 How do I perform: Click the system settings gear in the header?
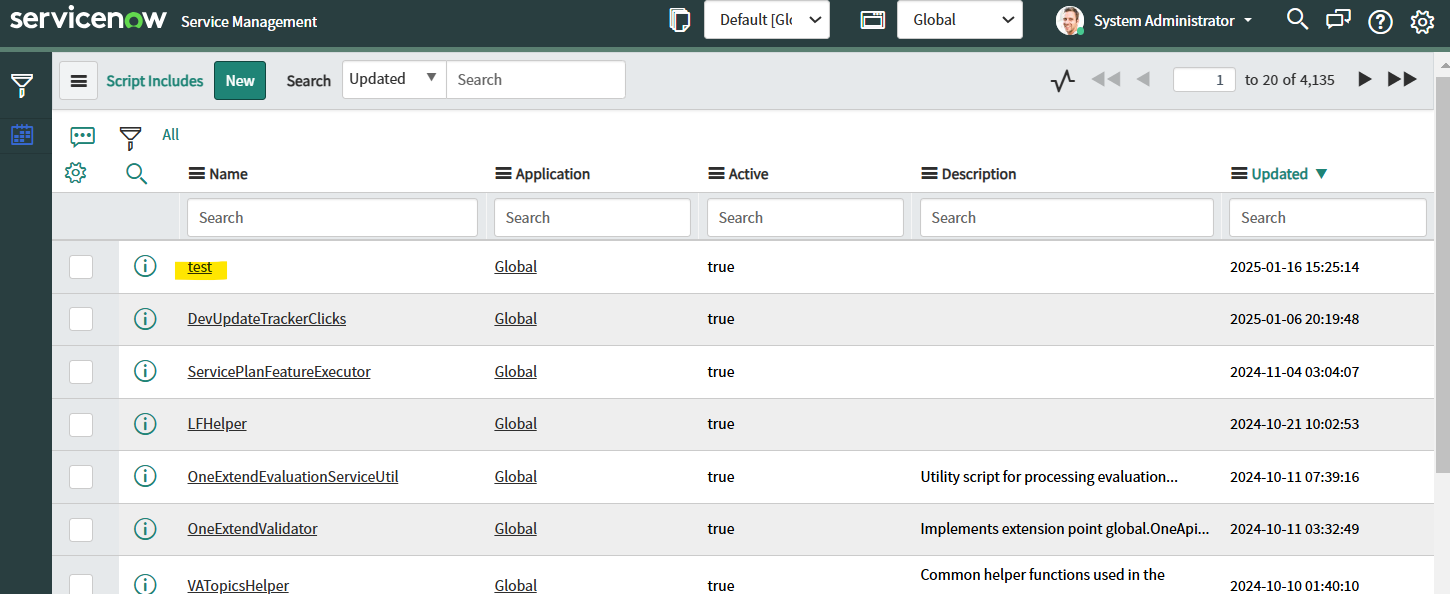tap(1422, 21)
